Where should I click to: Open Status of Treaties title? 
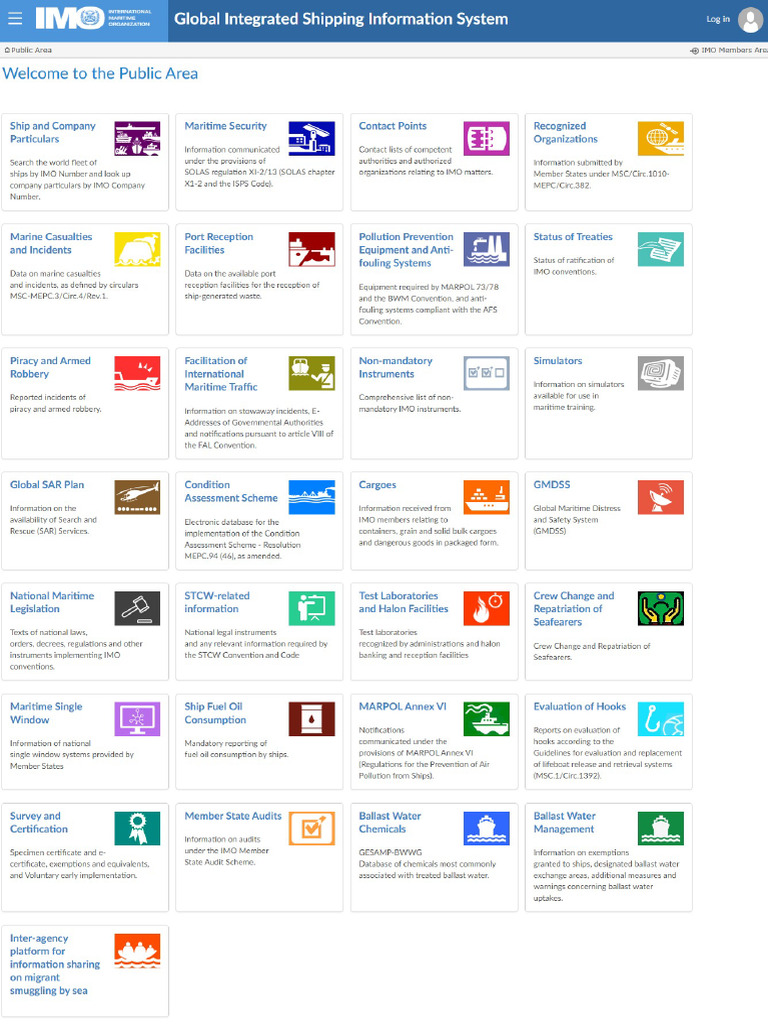tap(573, 237)
